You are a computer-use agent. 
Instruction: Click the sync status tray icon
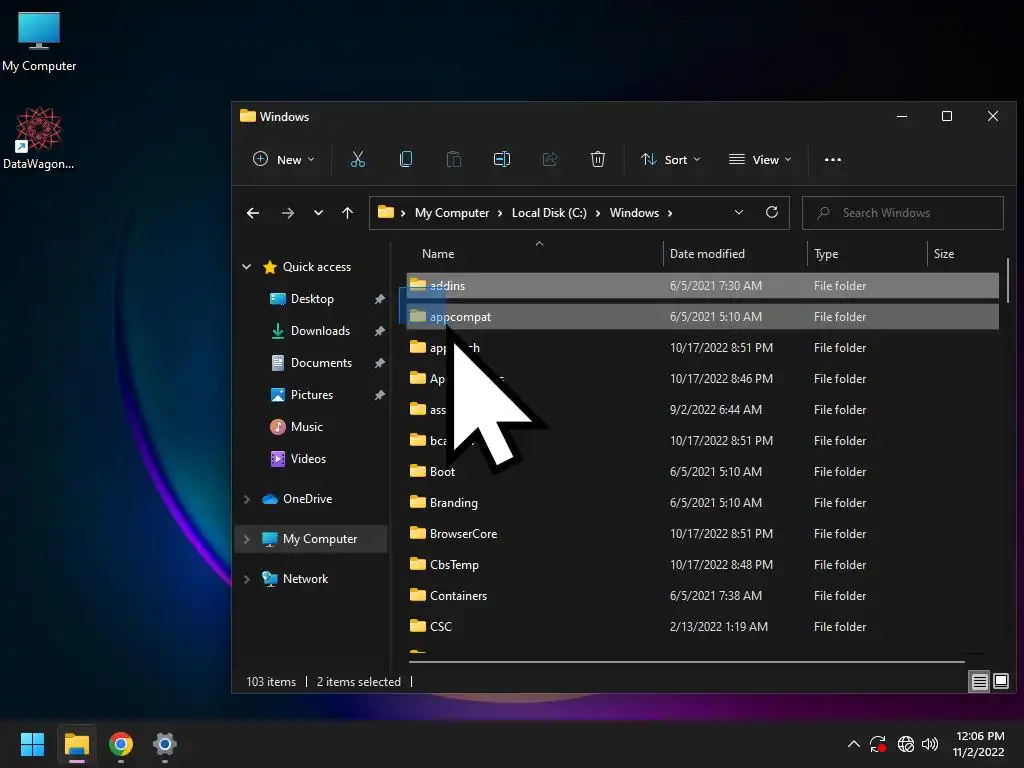coord(878,744)
